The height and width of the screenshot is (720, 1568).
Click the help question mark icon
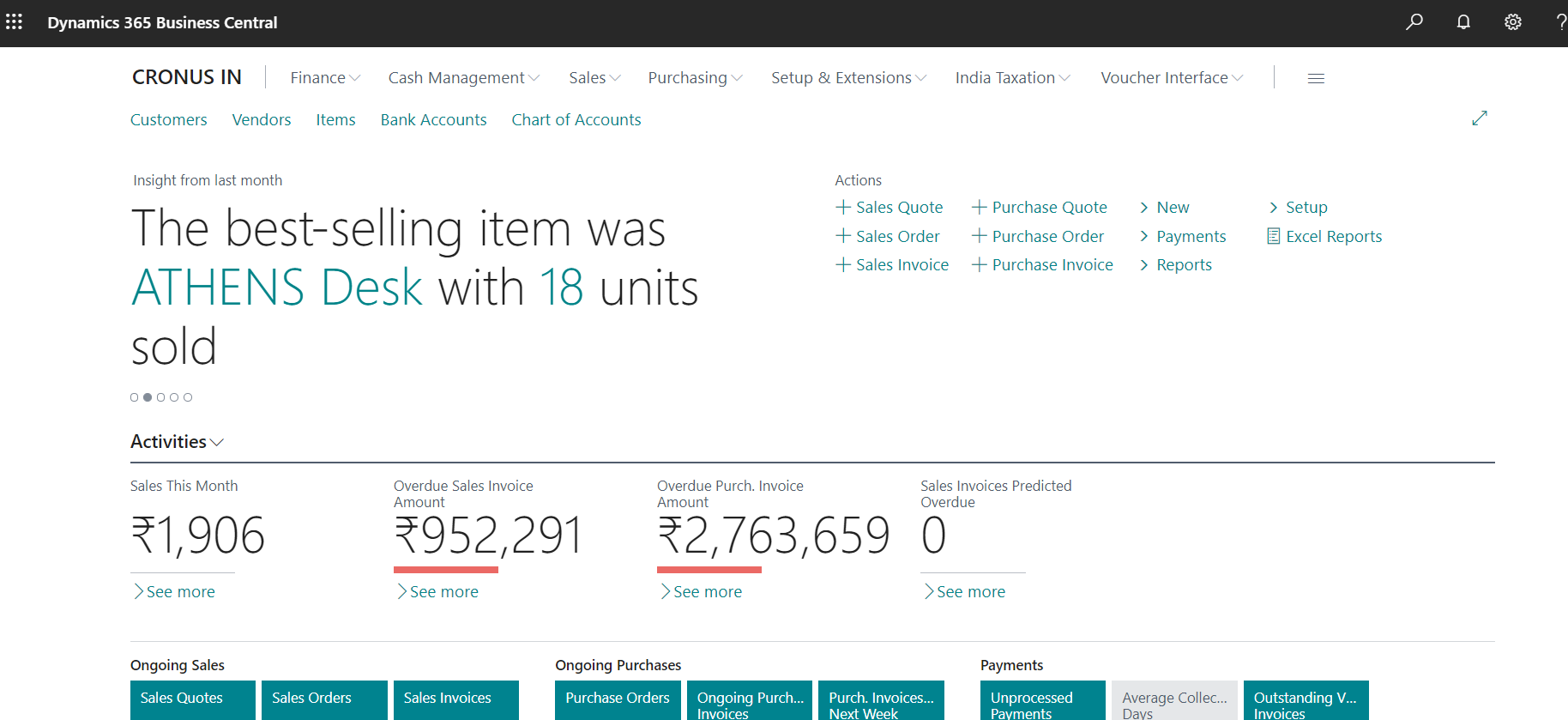coord(1561,22)
